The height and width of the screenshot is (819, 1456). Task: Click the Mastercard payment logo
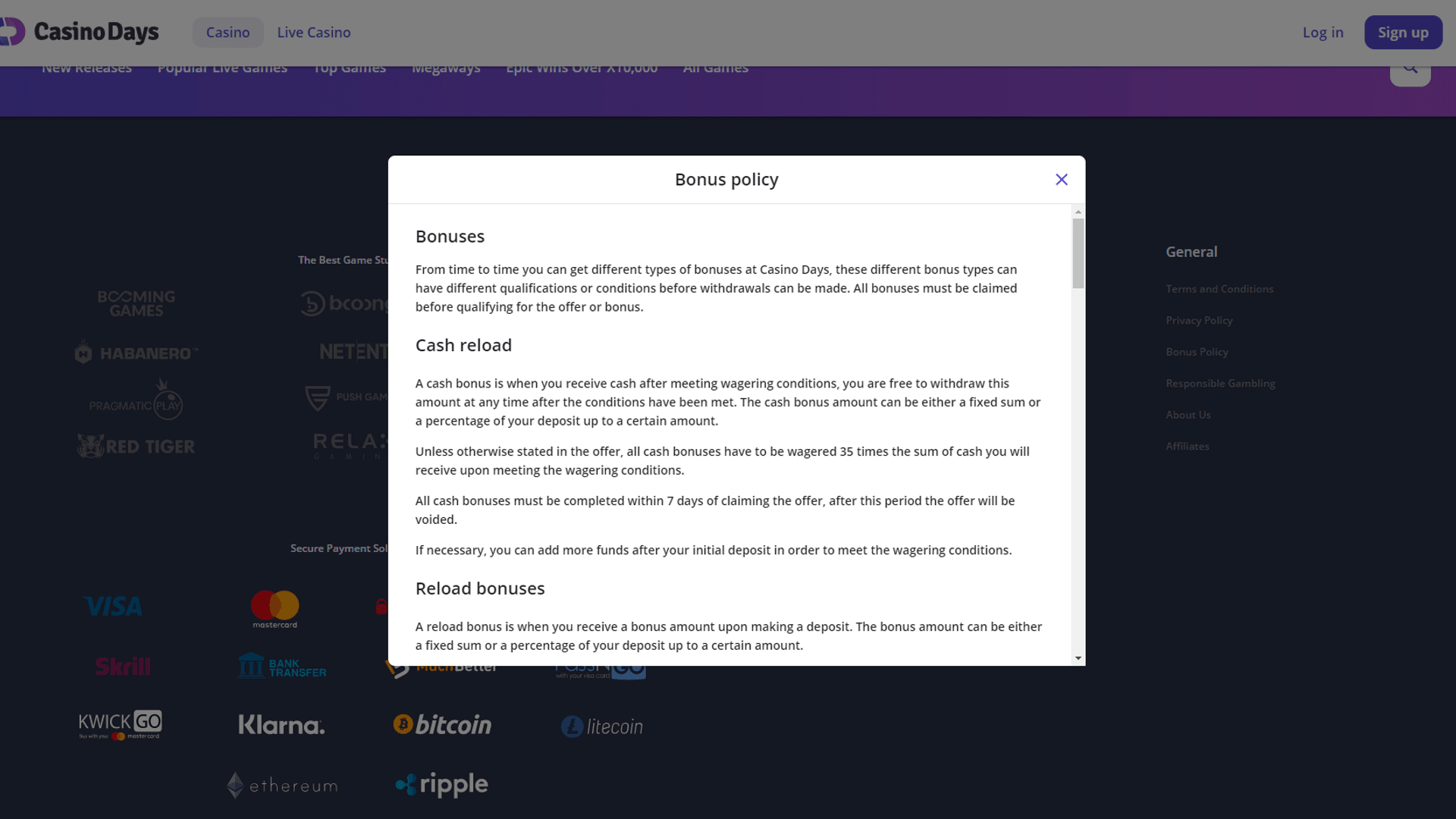(275, 609)
